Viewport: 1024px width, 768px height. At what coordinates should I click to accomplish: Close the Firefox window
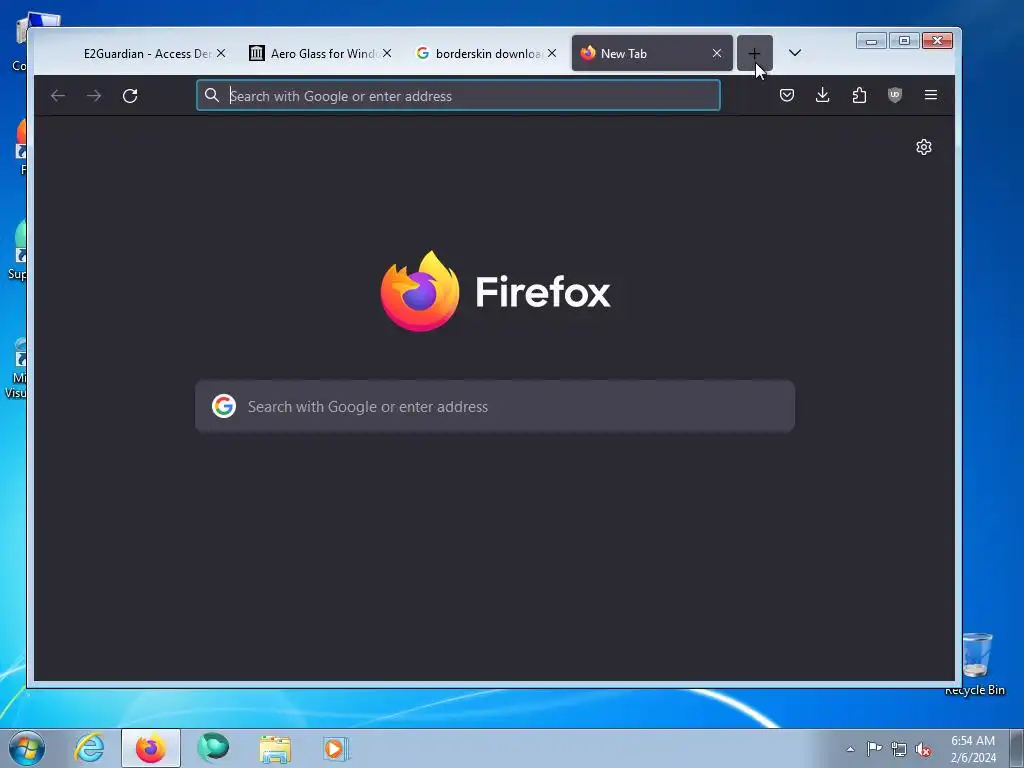937,40
